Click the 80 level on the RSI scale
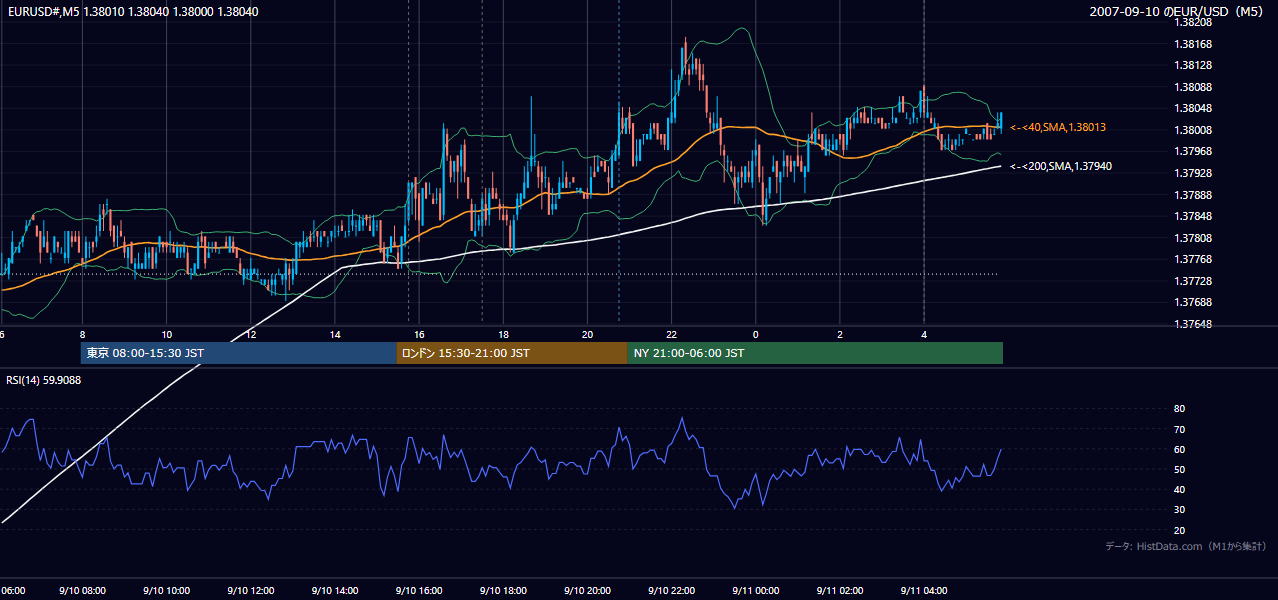The image size is (1278, 600). 1179,409
